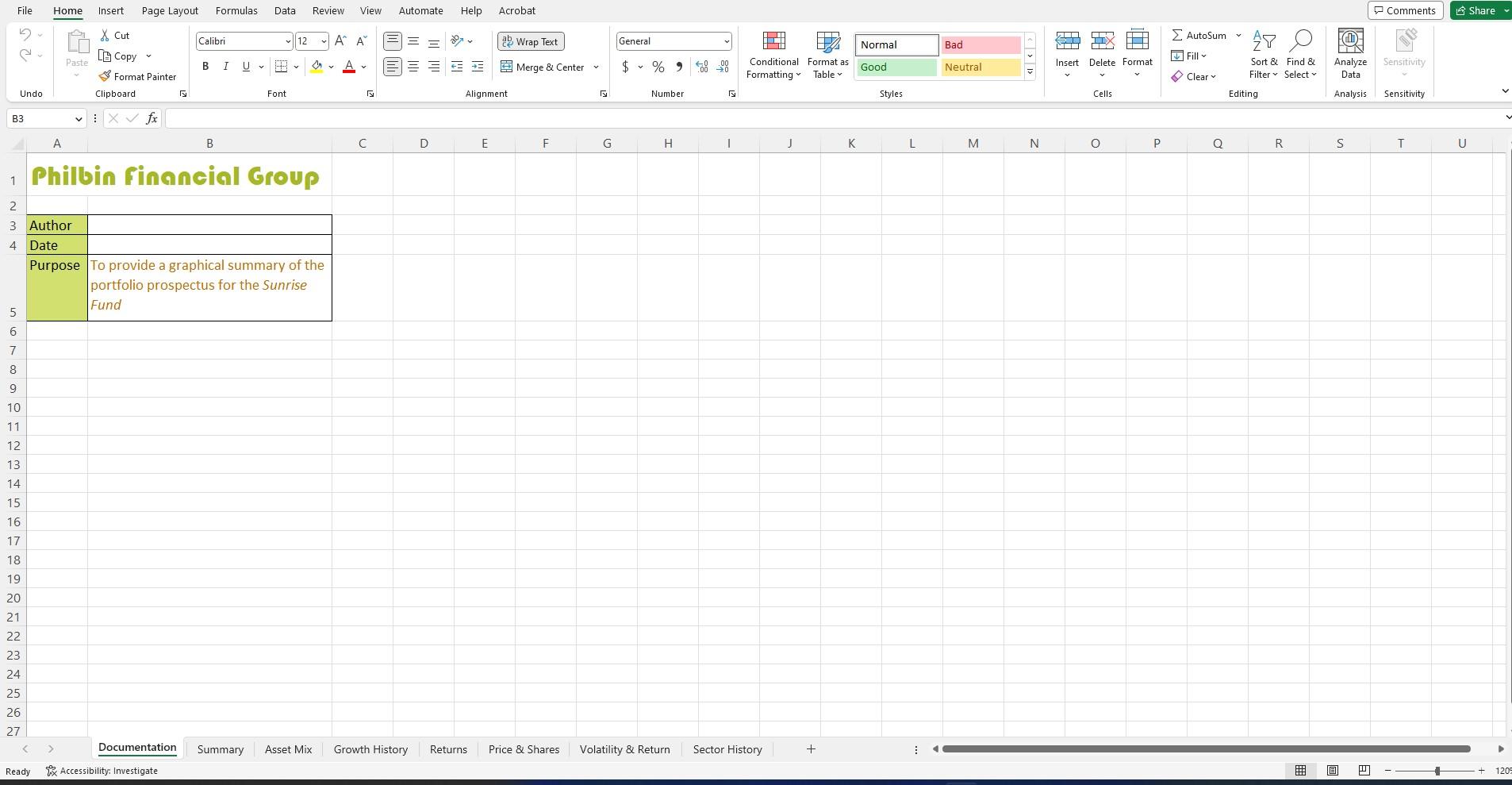Switch to Normal view in status bar
This screenshot has height=785, width=1512.
point(1300,771)
